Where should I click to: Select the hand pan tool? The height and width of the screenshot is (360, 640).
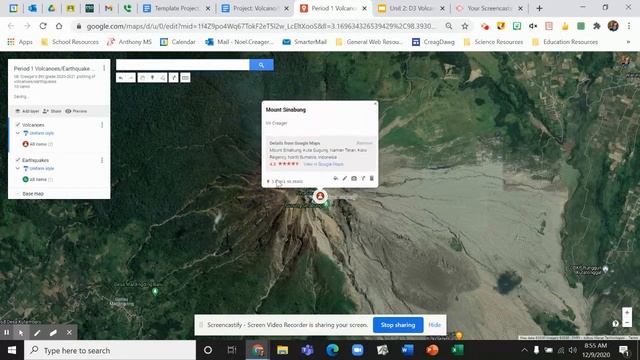[x=142, y=78]
